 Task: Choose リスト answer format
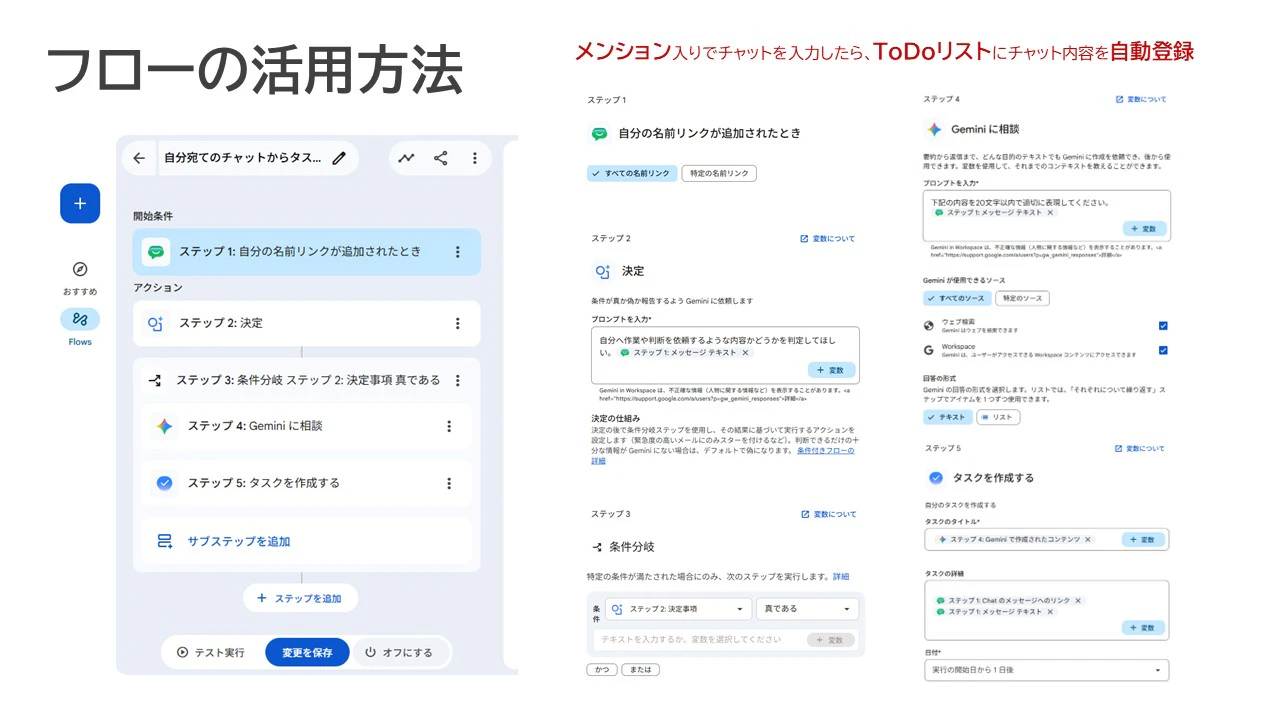(998, 417)
